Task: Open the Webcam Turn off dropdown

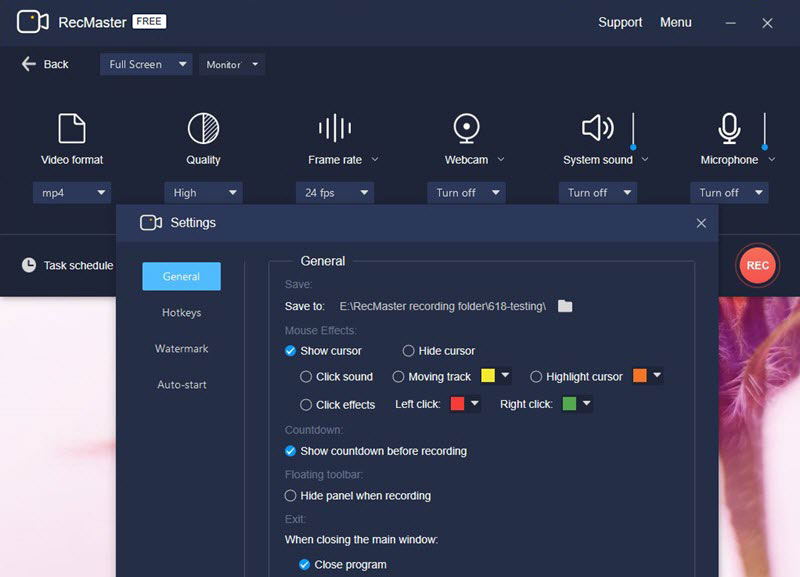Action: click(466, 193)
